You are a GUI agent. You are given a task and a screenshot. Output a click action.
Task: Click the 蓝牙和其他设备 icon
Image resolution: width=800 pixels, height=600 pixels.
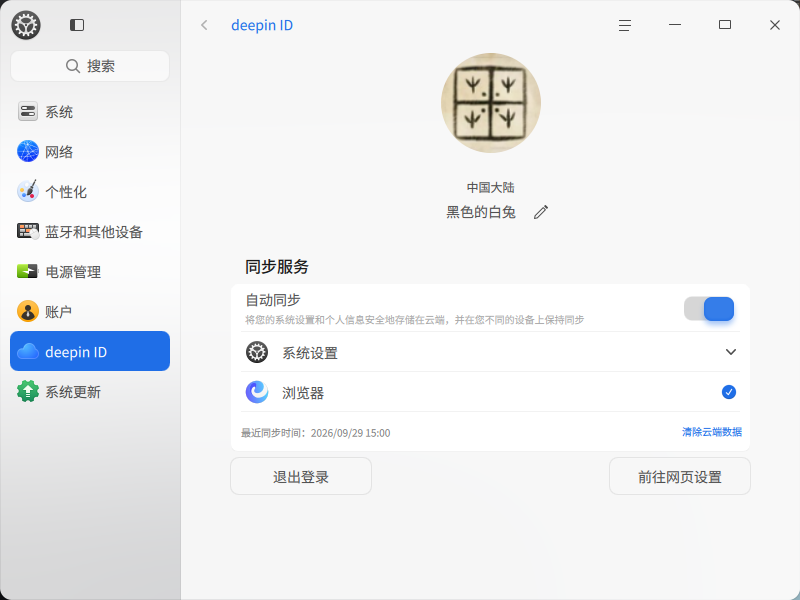click(28, 231)
